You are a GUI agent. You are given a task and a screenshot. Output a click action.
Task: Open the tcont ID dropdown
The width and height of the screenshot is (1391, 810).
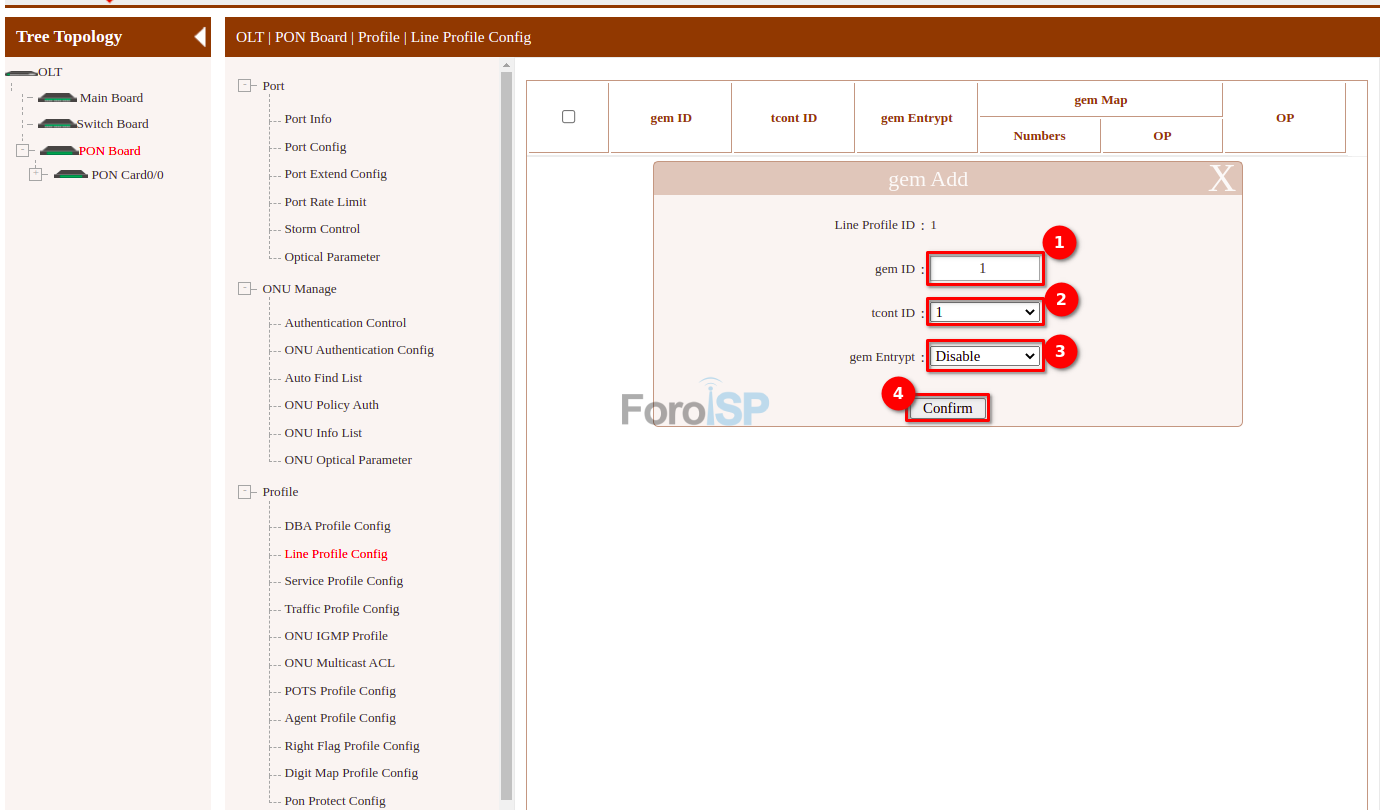[x=985, y=312]
